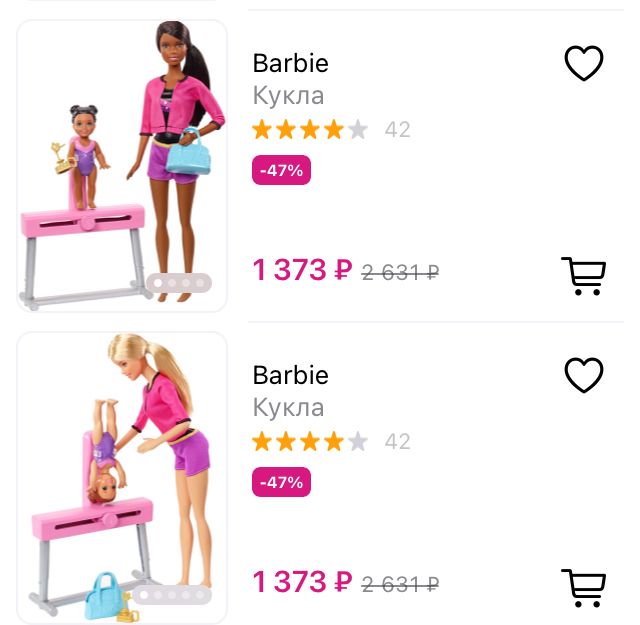The image size is (640, 625).
Task: Add blonde Barbie doll to cart
Action: tap(584, 588)
